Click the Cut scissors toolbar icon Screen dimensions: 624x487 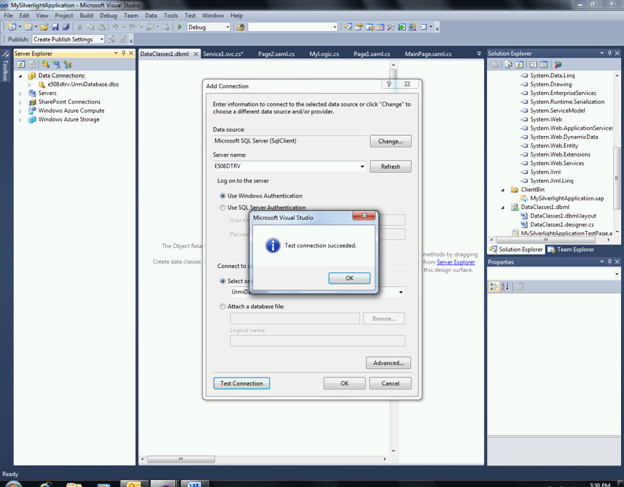point(80,27)
